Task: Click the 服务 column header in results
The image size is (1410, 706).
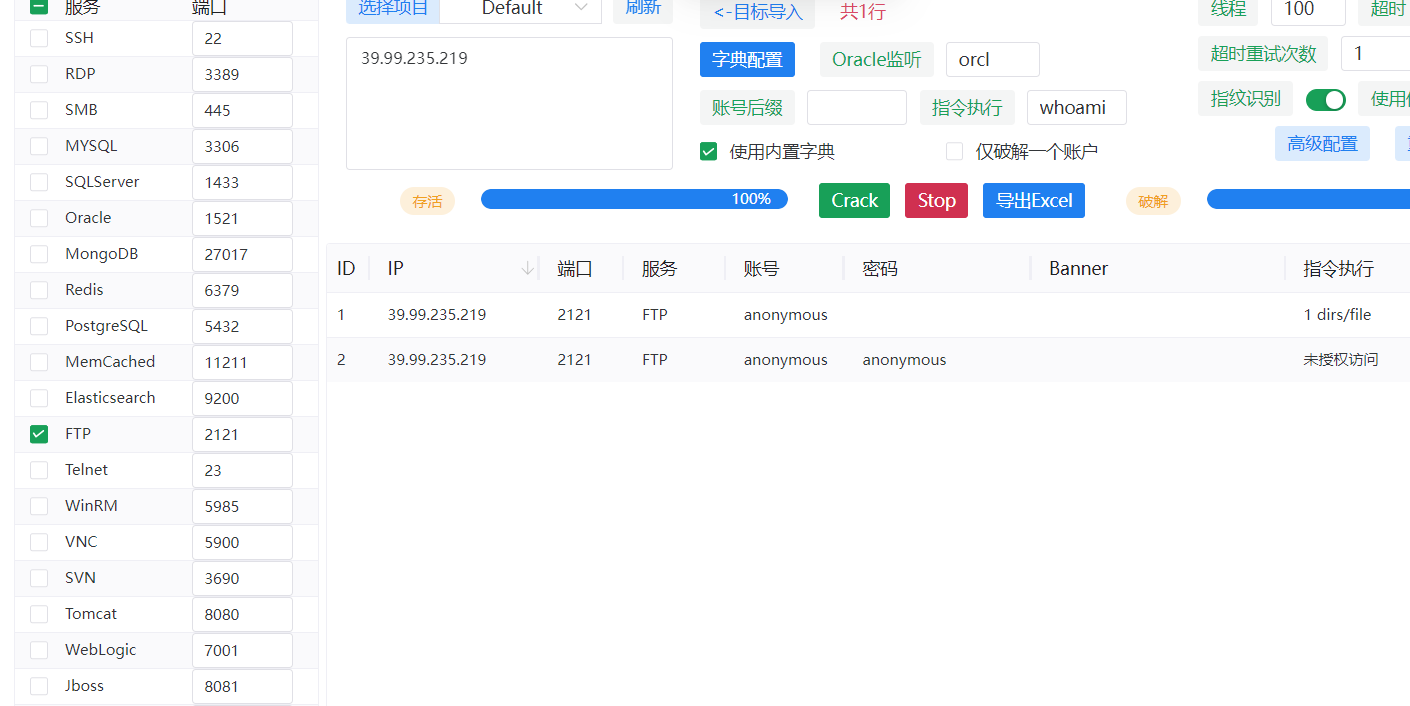Action: pos(659,269)
